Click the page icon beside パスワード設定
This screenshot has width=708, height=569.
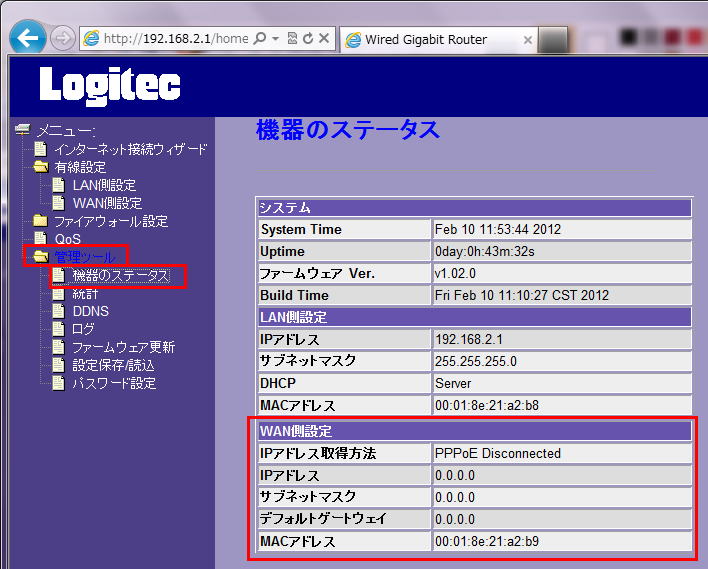pos(58,383)
